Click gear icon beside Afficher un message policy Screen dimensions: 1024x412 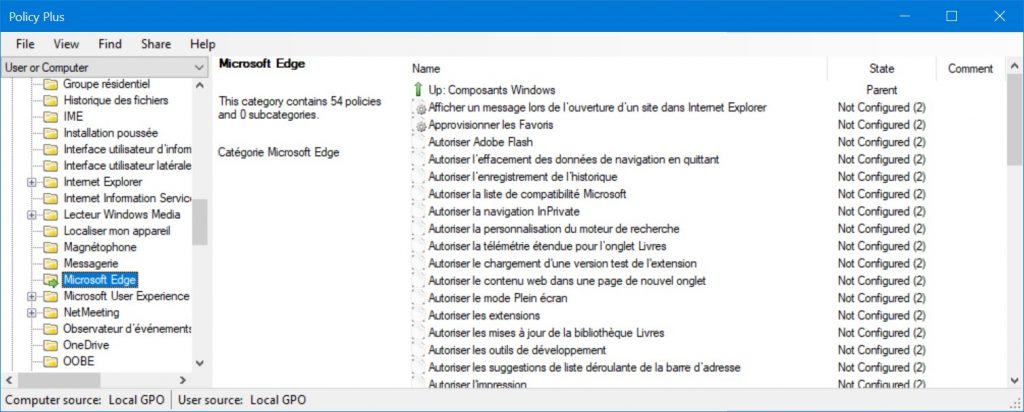pyautogui.click(x=419, y=108)
